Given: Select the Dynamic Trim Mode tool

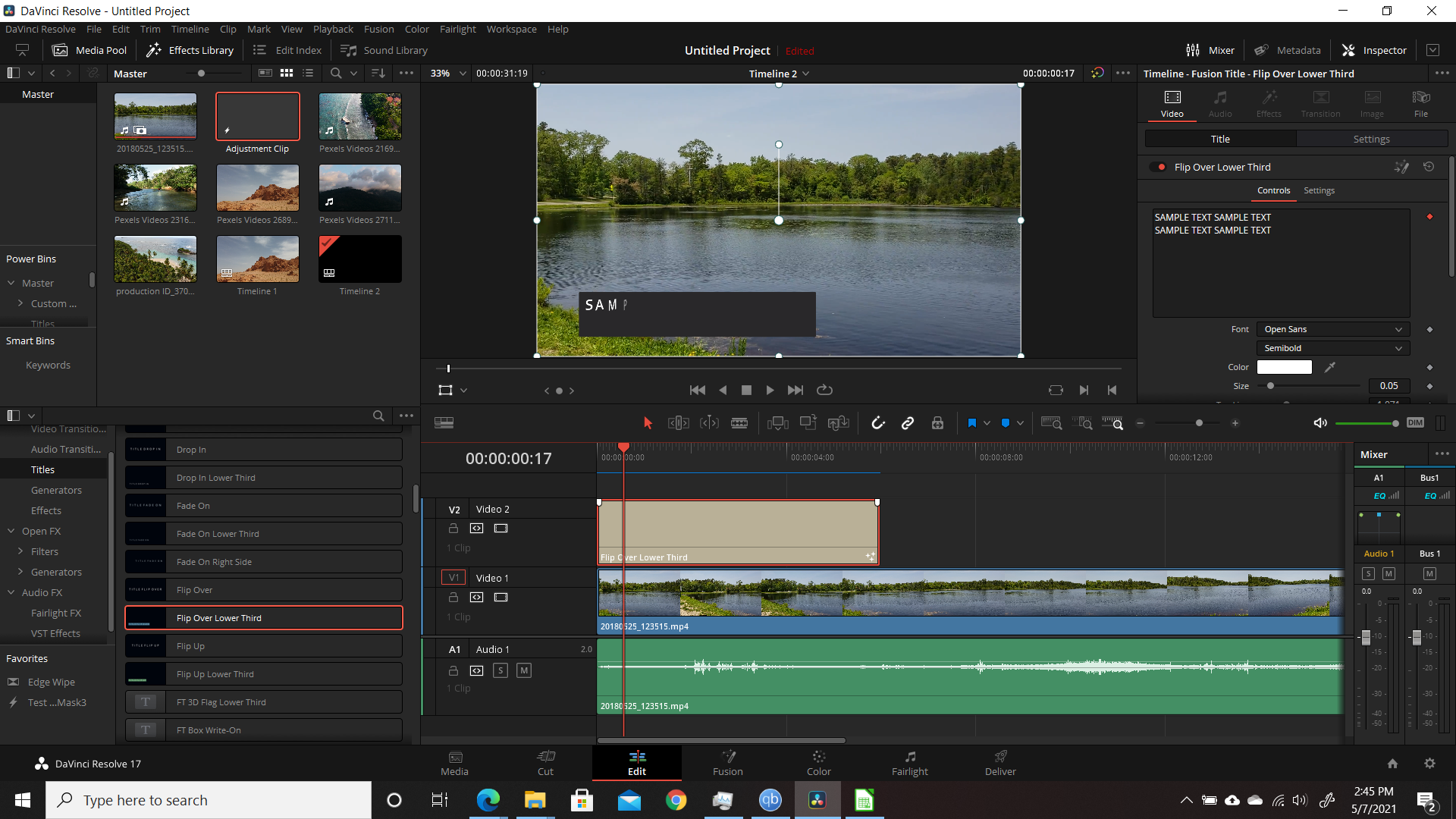Looking at the screenshot, I should tap(709, 423).
